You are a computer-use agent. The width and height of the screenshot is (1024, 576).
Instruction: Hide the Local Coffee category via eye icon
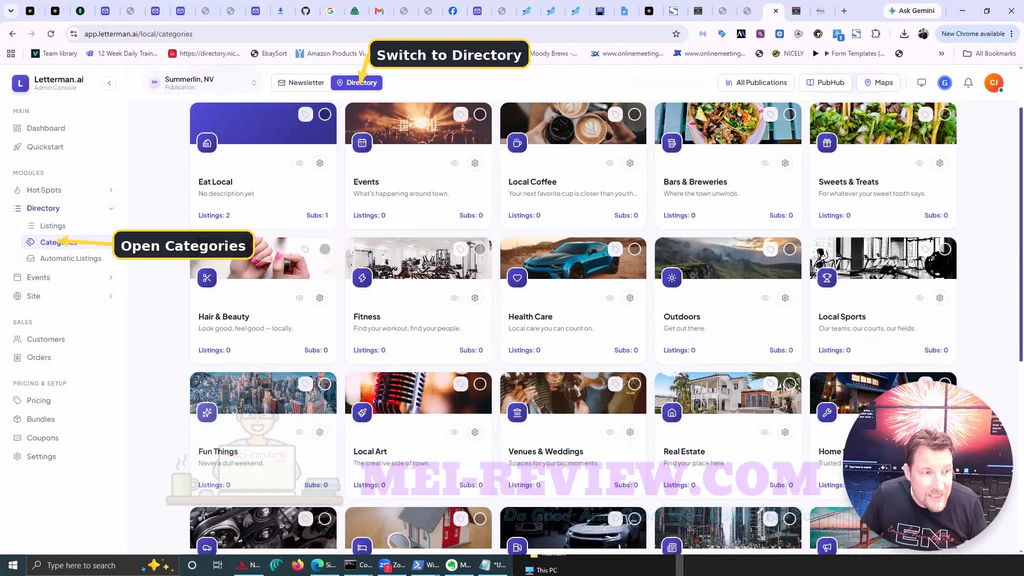pos(610,163)
